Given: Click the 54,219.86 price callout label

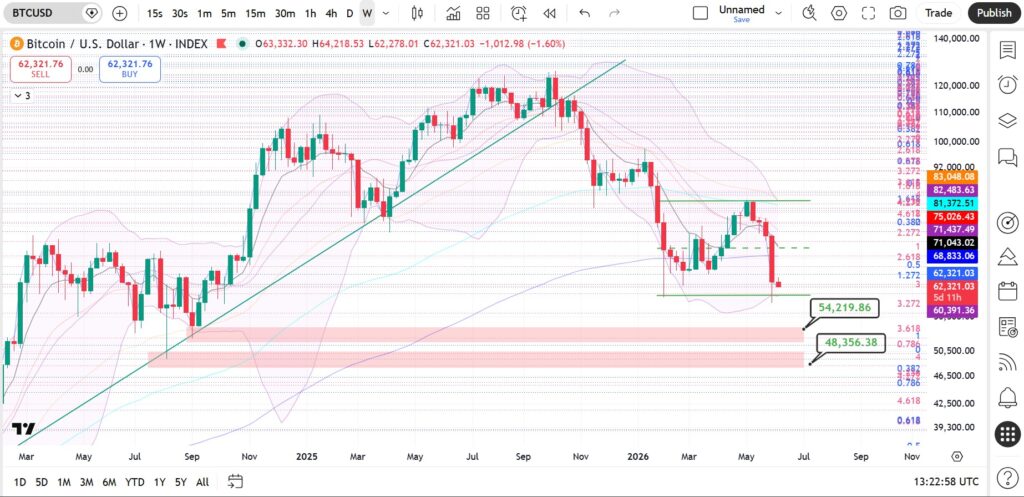Looking at the screenshot, I should (847, 308).
